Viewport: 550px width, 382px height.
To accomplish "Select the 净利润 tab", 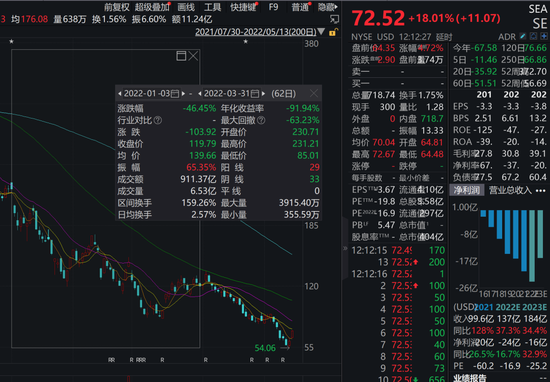I will 467,190.
